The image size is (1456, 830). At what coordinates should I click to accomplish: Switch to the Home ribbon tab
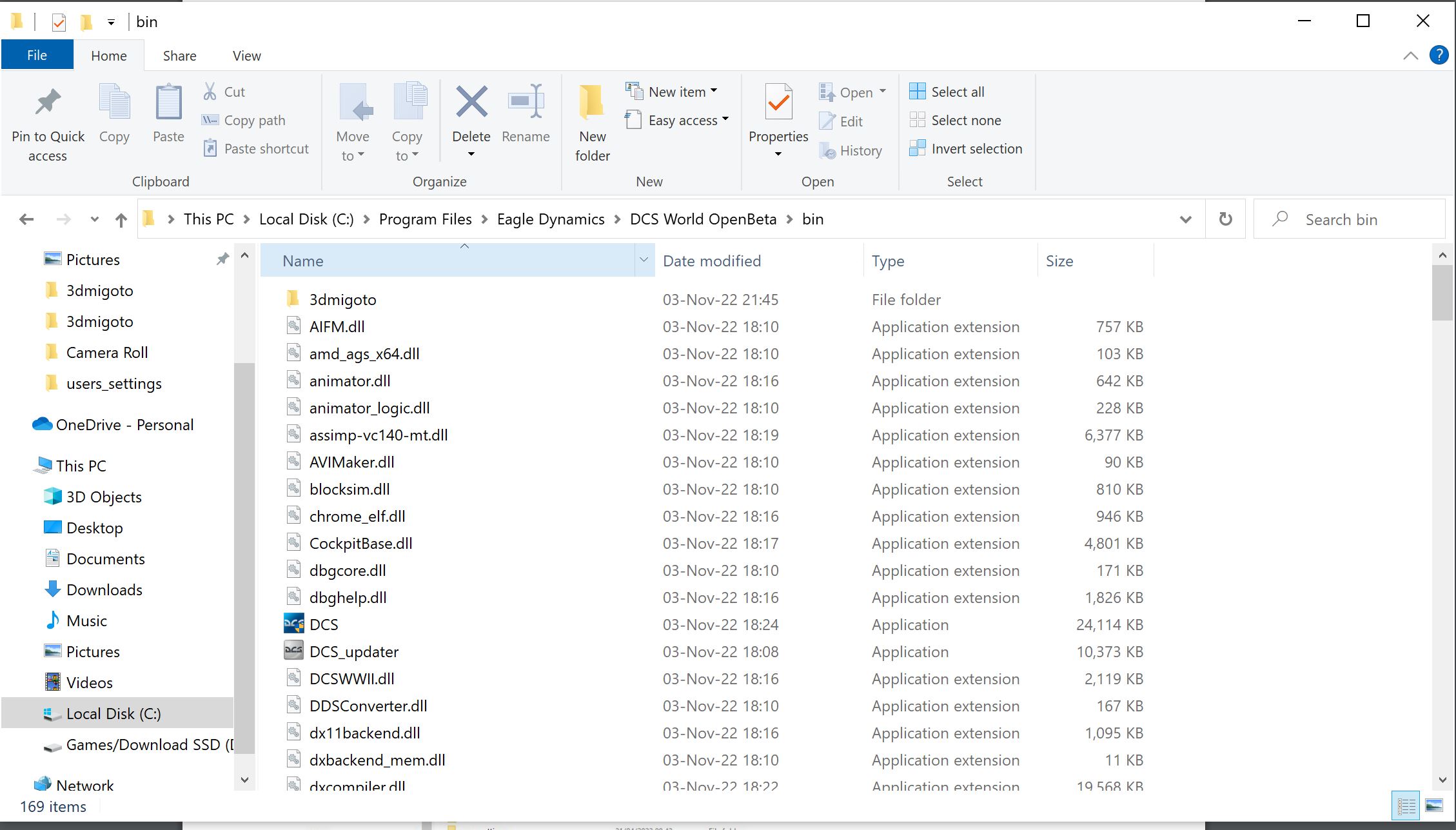[x=108, y=56]
